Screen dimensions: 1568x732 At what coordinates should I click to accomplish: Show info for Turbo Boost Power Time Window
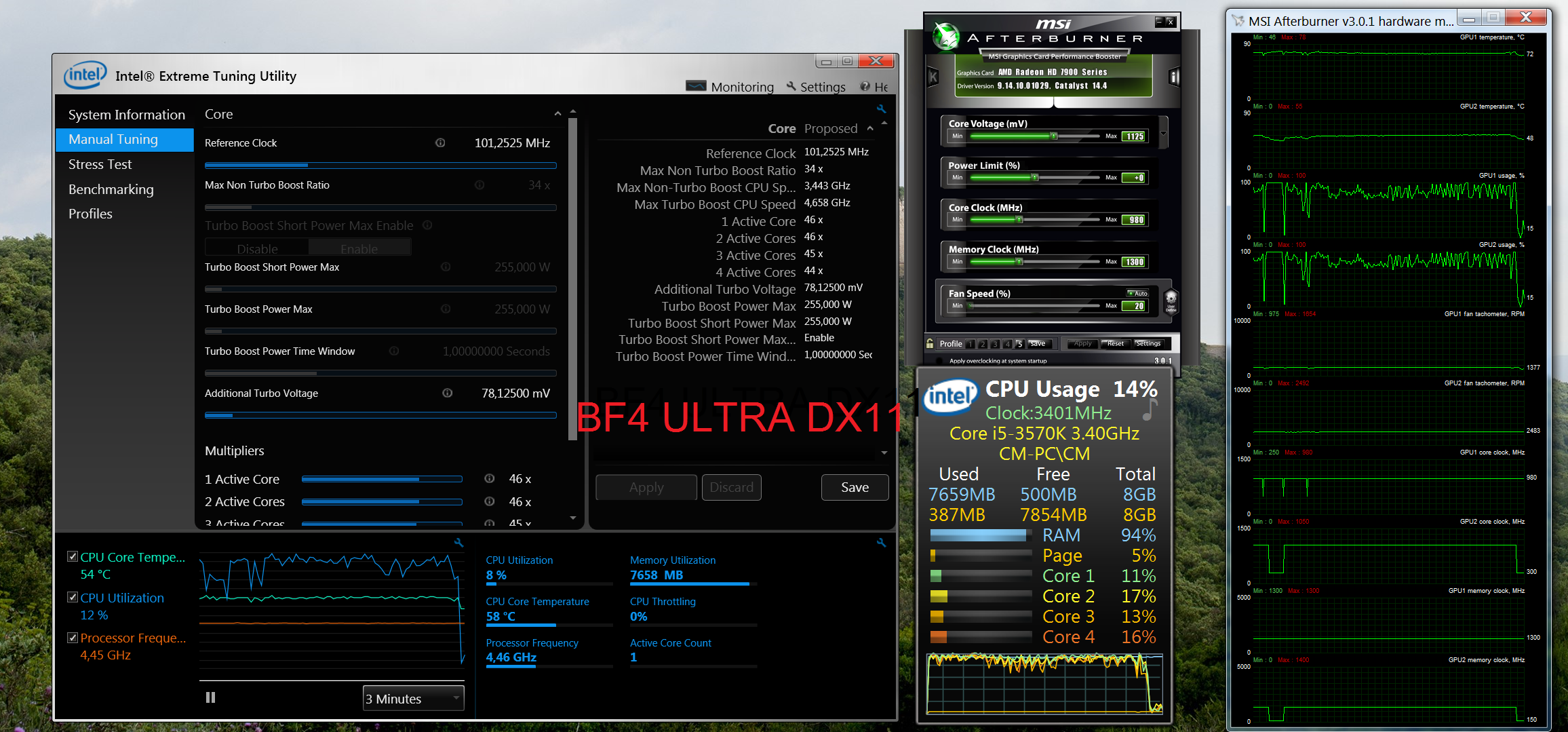click(x=394, y=351)
